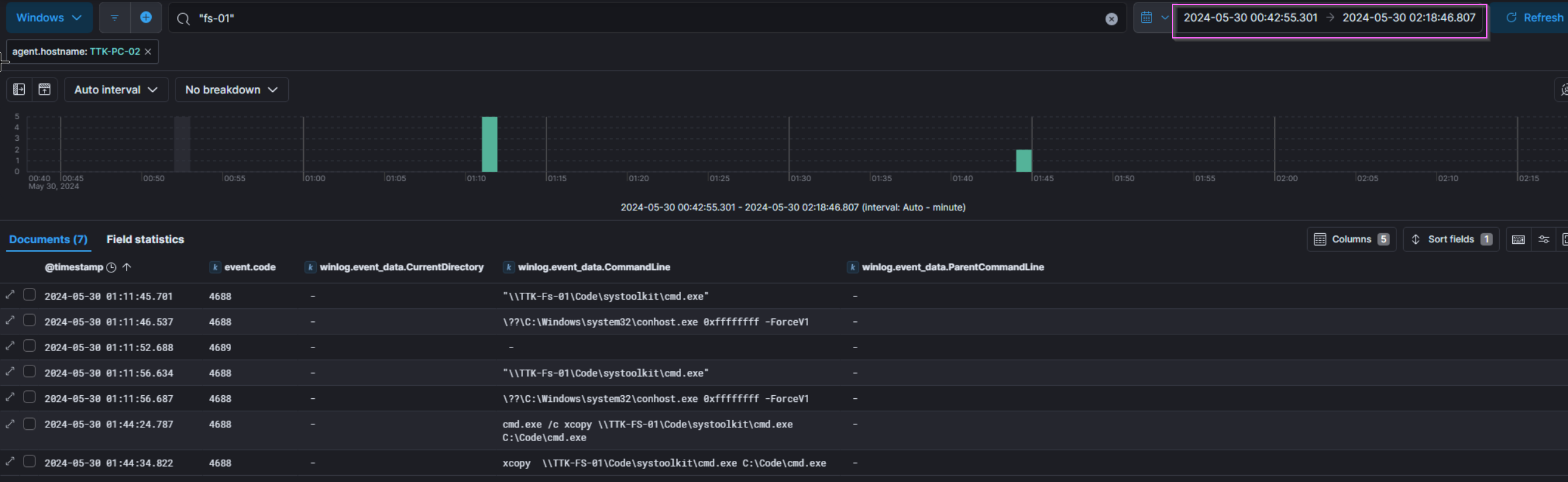This screenshot has width=1568, height=482.
Task: Click the tall histogram bar near 01:10
Action: [490, 144]
